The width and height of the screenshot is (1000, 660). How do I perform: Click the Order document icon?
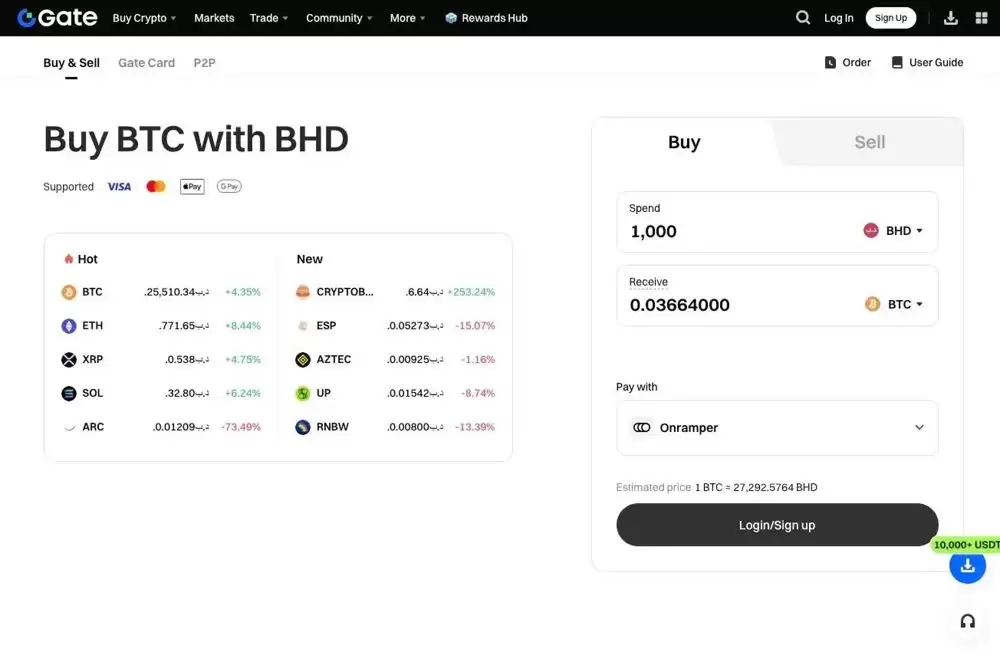(x=830, y=62)
